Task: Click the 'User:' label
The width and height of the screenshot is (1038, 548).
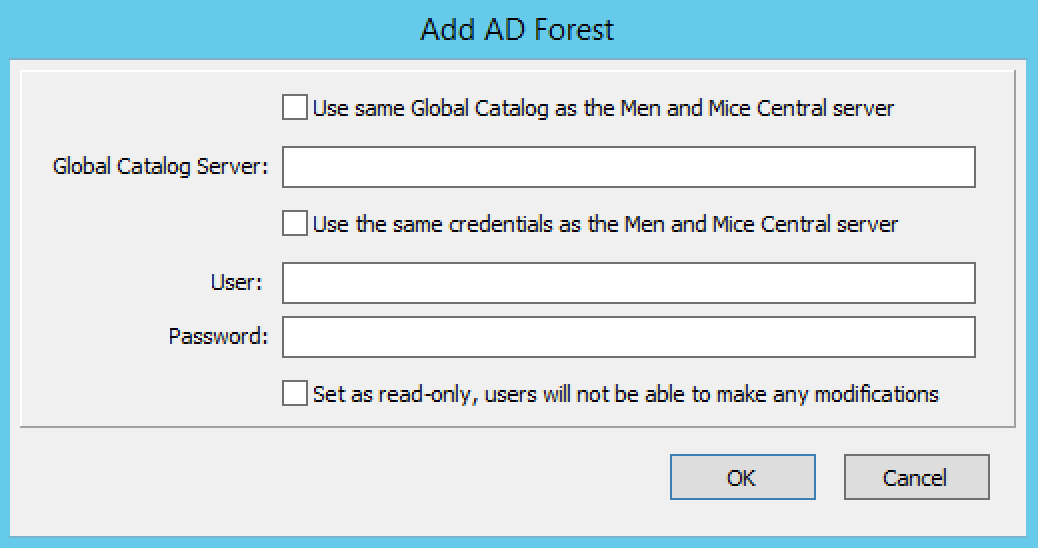Action: click(236, 283)
